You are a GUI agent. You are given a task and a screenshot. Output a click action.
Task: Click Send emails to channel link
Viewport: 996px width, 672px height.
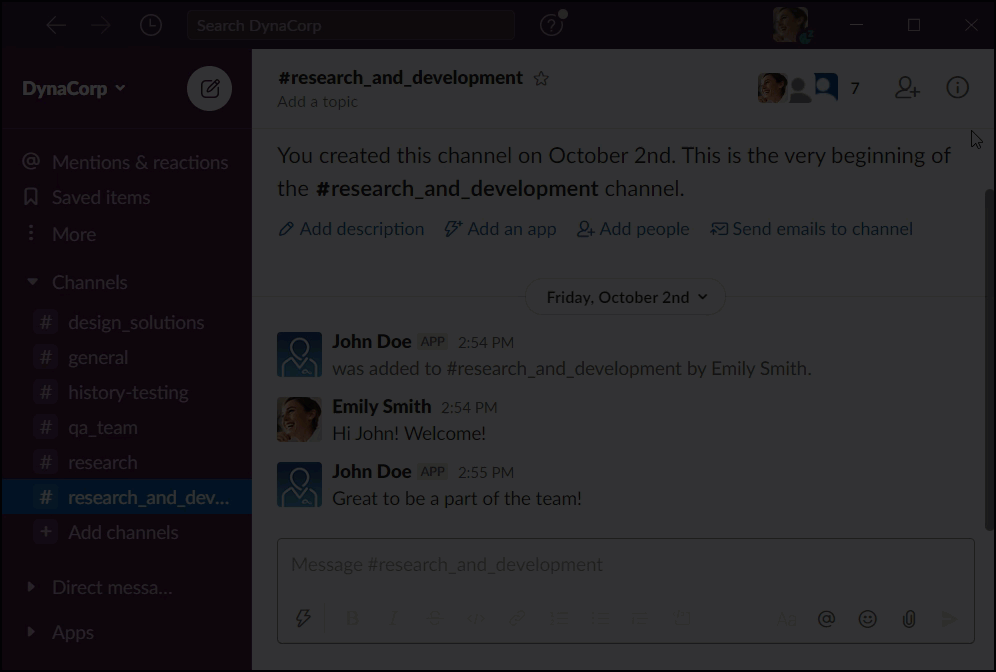click(811, 229)
